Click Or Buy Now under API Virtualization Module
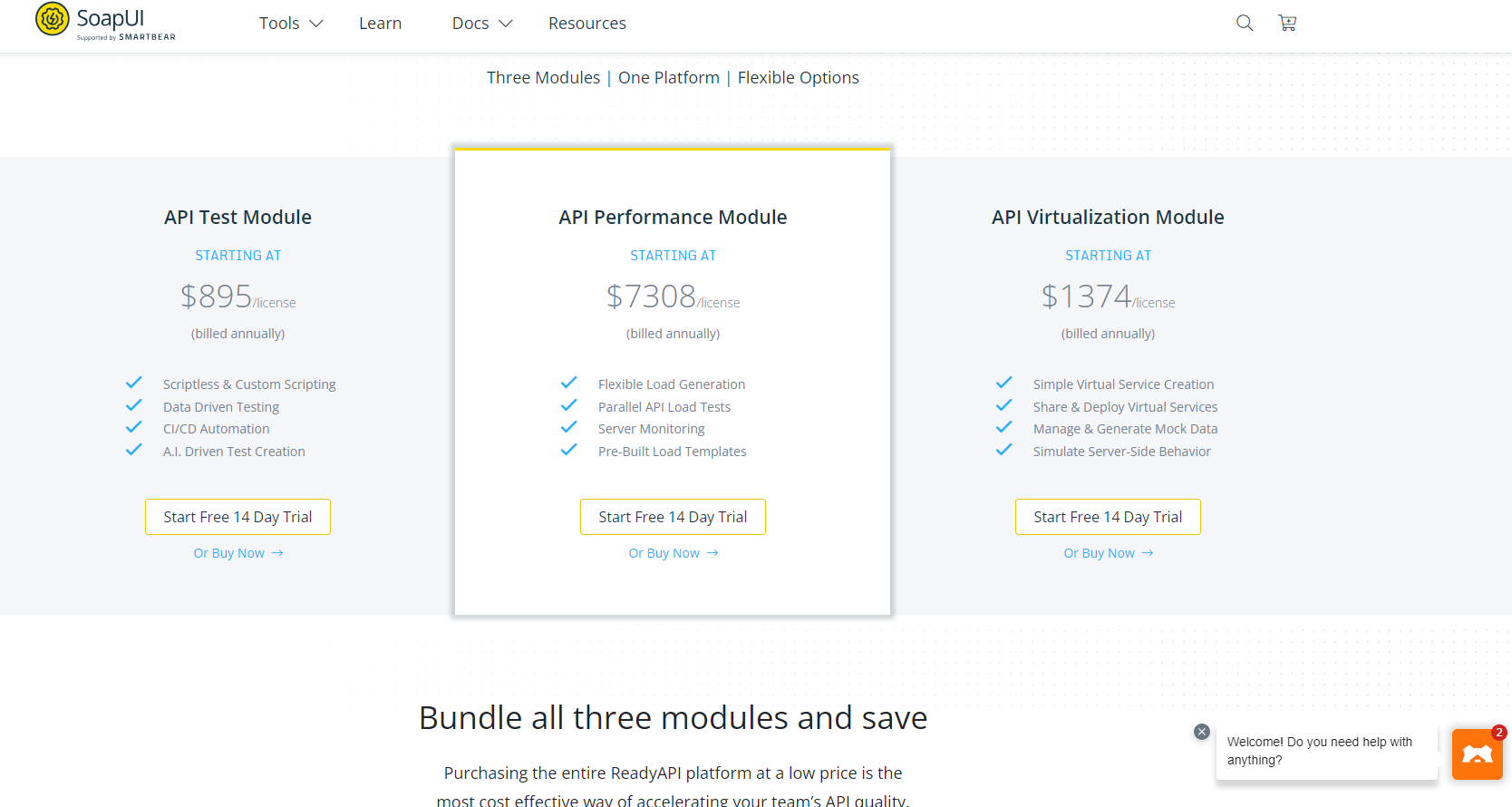This screenshot has height=807, width=1512. (x=1109, y=553)
